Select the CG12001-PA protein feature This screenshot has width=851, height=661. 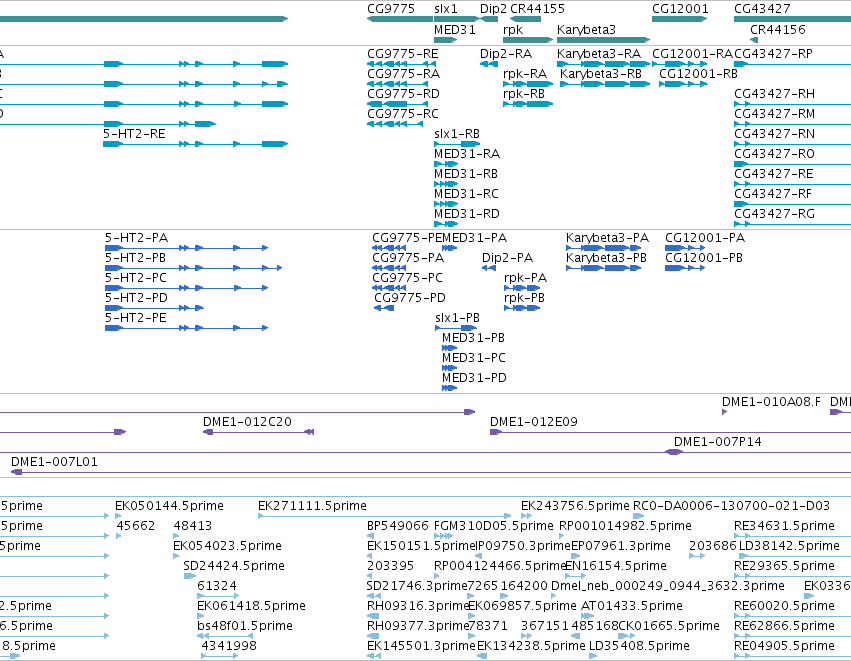point(685,248)
